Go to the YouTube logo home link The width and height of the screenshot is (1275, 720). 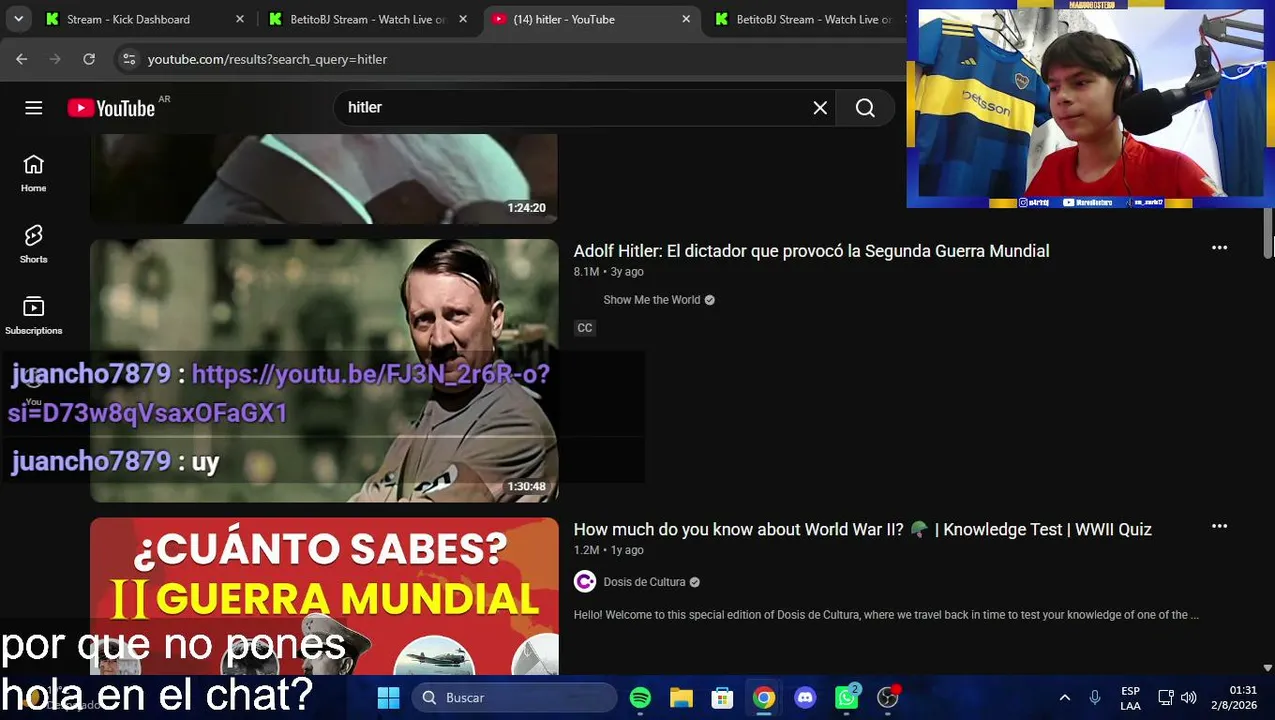tap(111, 108)
